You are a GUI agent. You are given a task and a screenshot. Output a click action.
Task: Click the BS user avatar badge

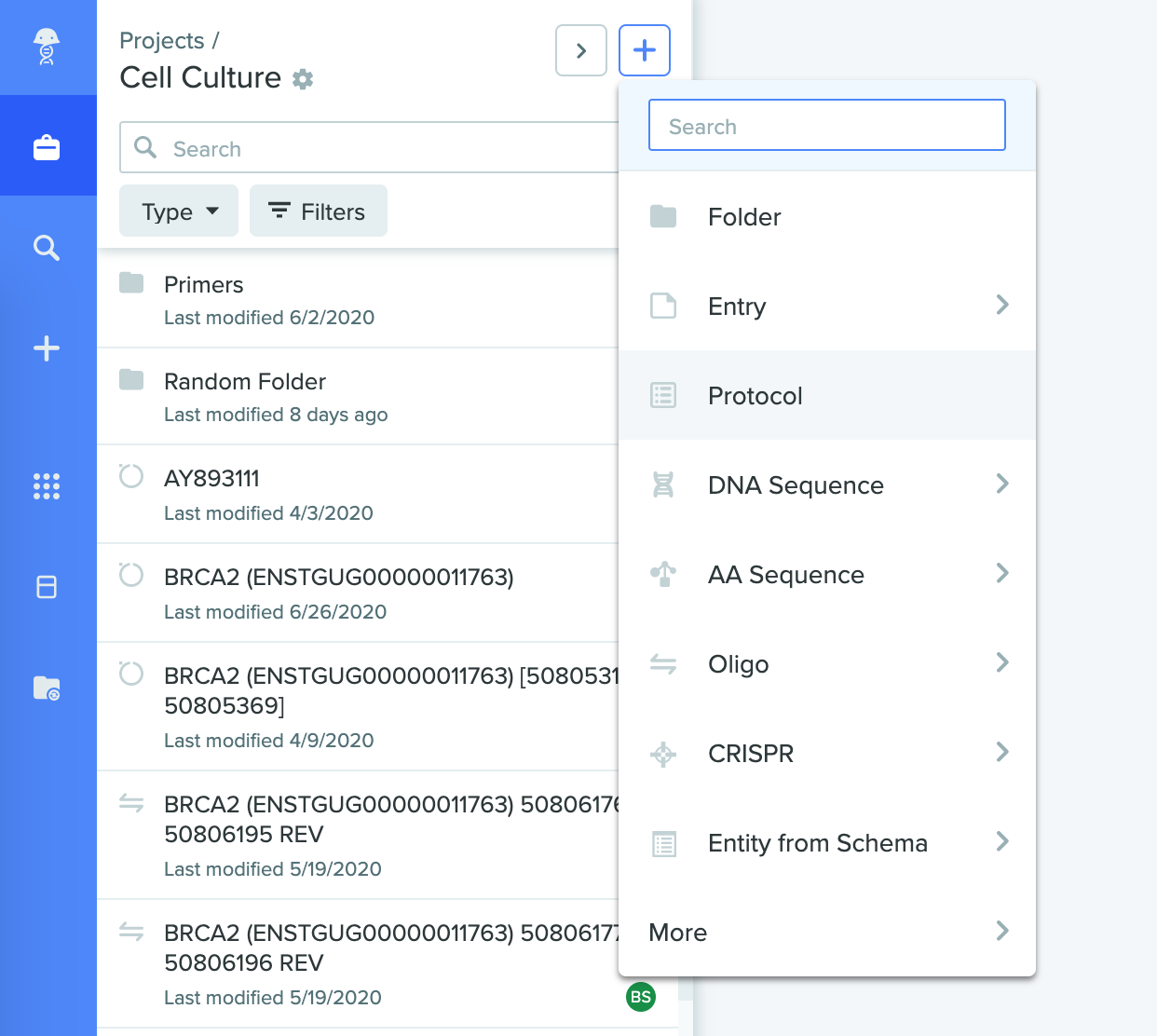pyautogui.click(x=641, y=997)
